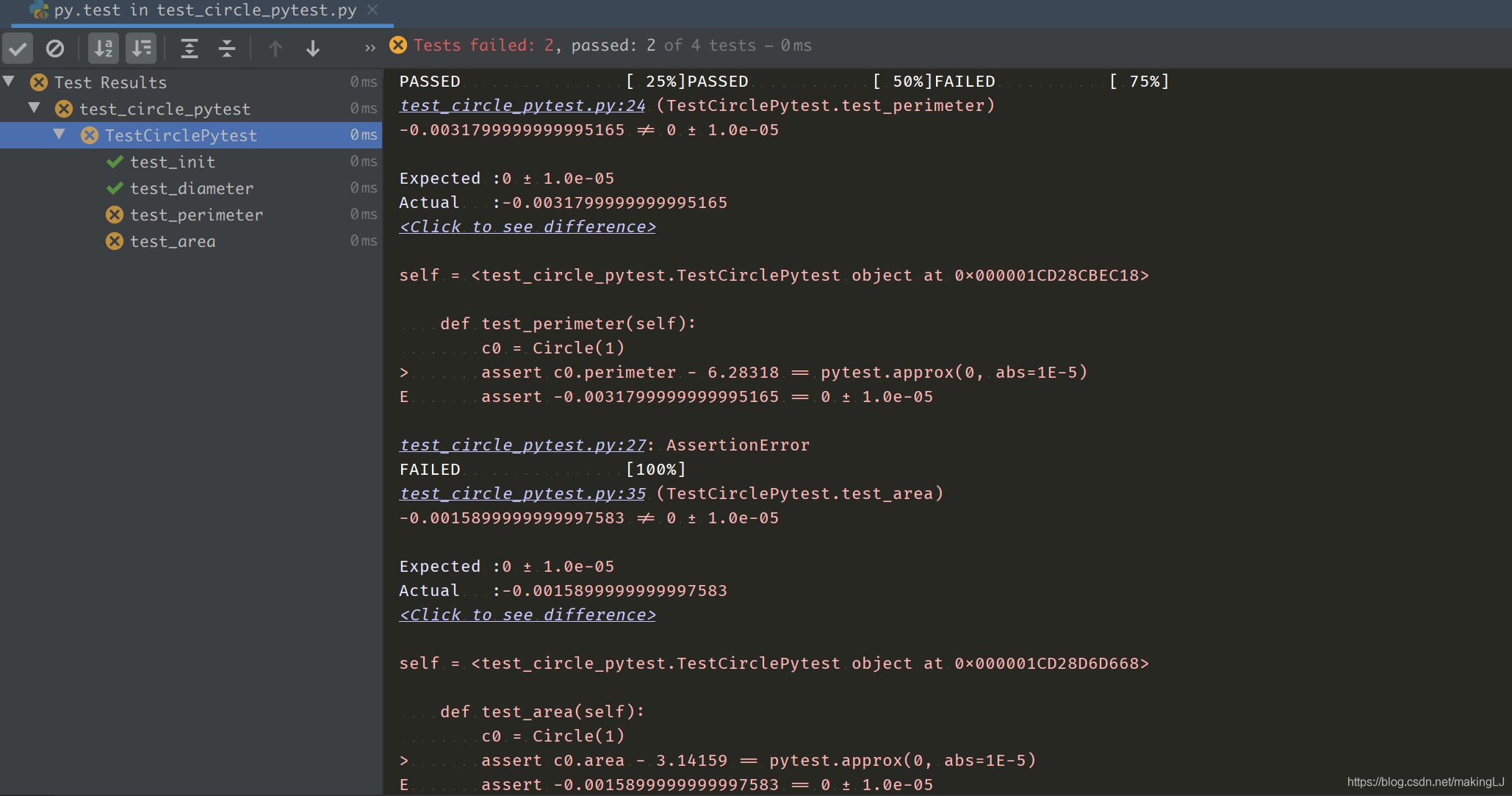Viewport: 1512px width, 796px height.
Task: Click the failed icon beside Test Results
Action: tap(39, 82)
